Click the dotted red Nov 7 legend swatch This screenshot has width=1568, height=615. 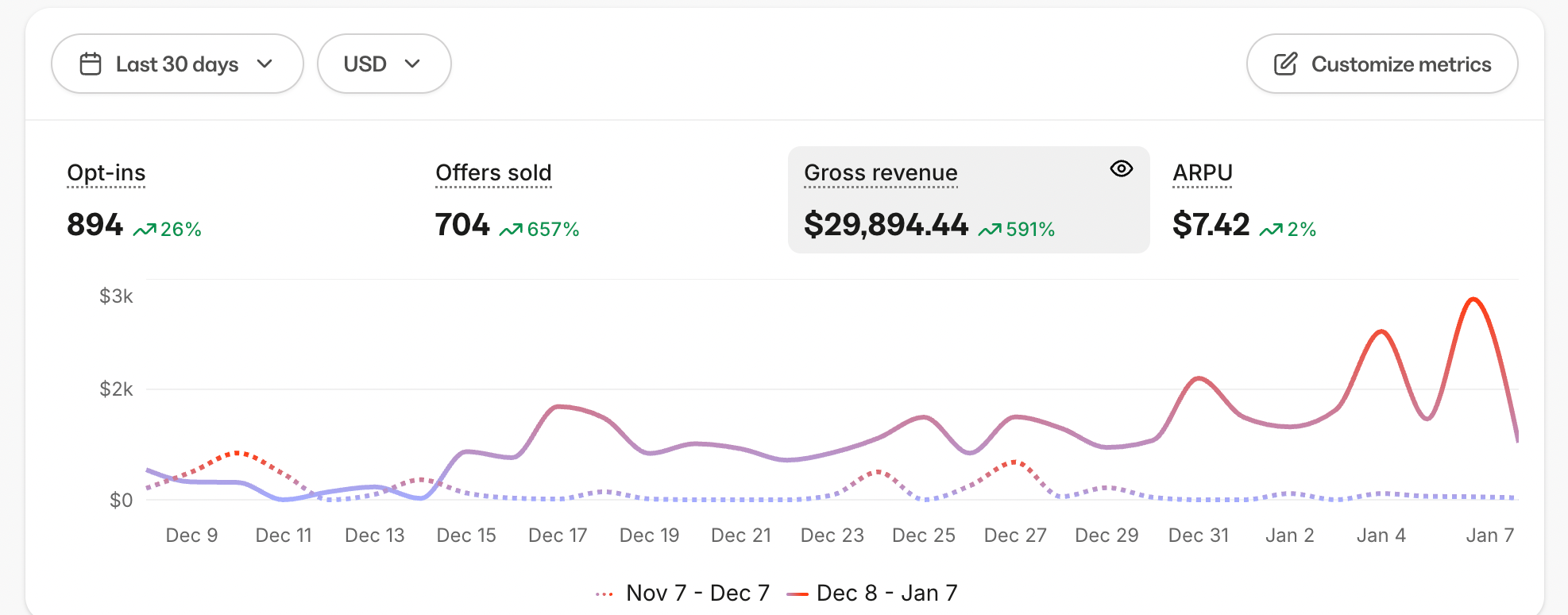coord(604,594)
